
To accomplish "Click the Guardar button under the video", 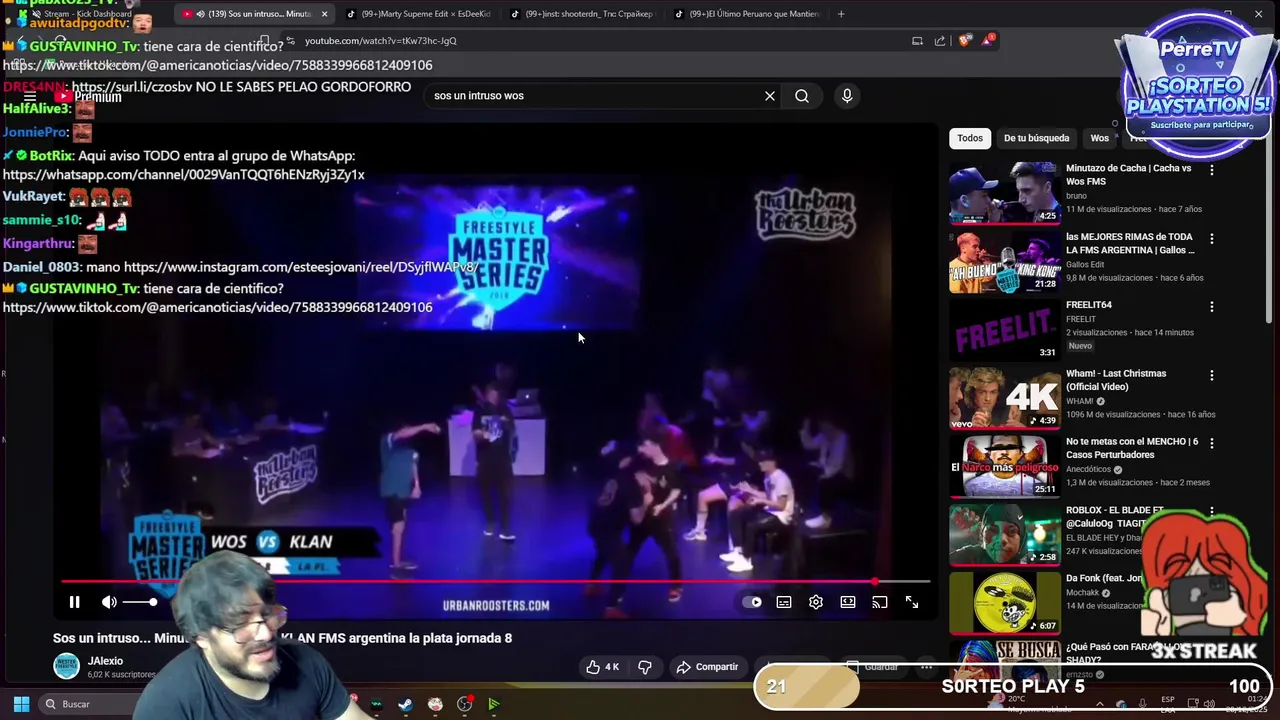I will [872, 667].
